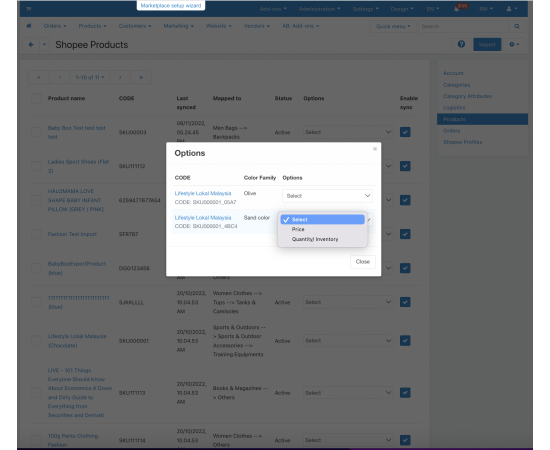Screen dimensions: 550x450
Task: Open Marketplace setup wizard
Action: pyautogui.click(x=171, y=6)
